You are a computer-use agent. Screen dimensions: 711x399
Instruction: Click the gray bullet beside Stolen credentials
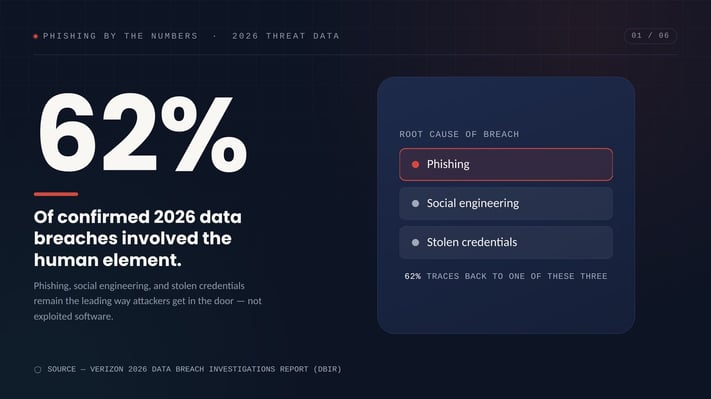415,243
